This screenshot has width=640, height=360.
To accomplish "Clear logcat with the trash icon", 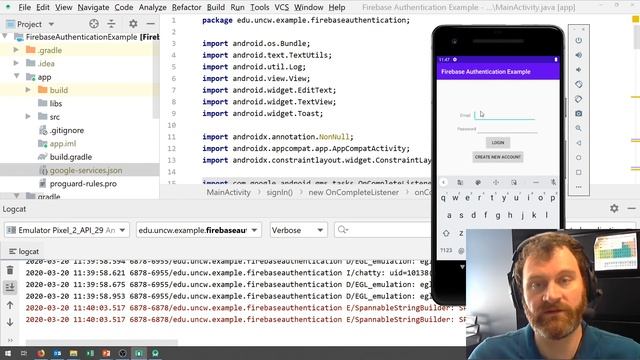I will (10, 270).
